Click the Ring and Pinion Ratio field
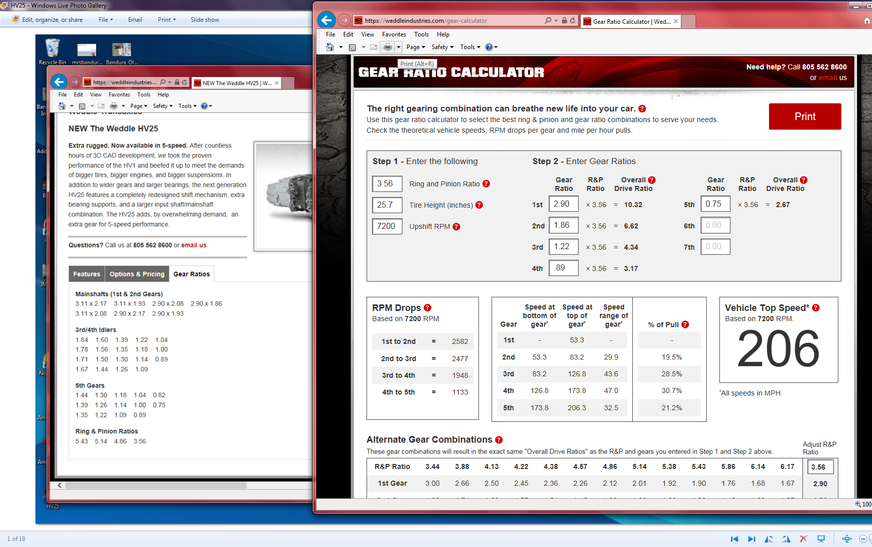This screenshot has height=547, width=872. (x=387, y=183)
